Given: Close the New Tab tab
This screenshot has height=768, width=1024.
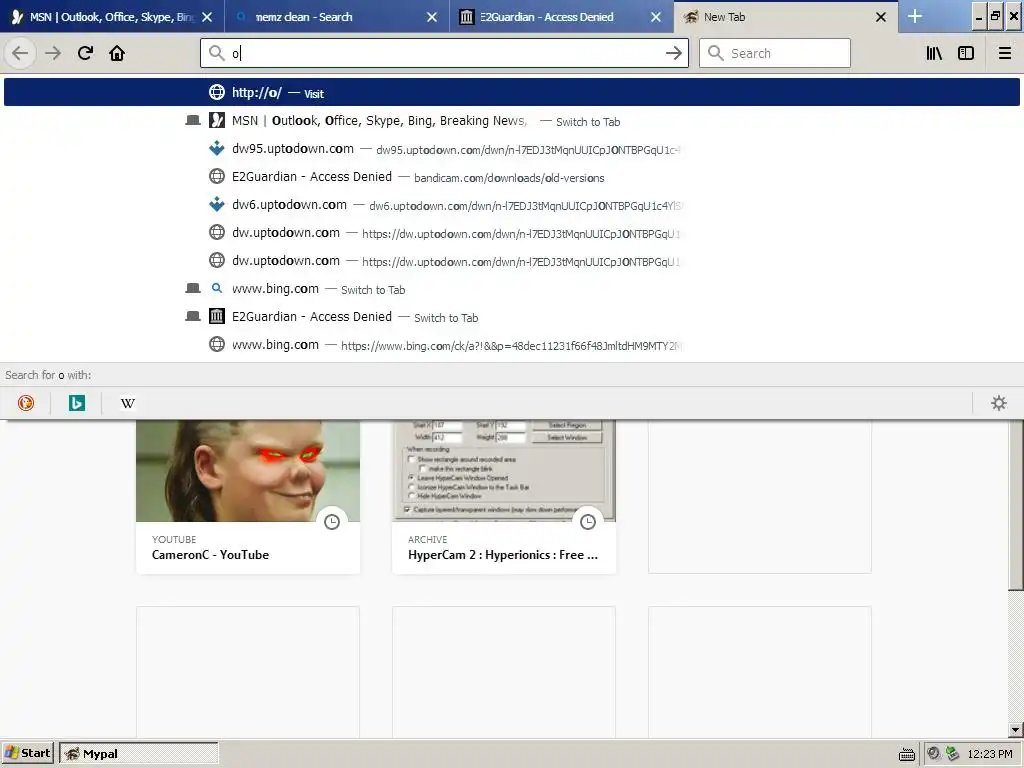Looking at the screenshot, I should tap(880, 17).
